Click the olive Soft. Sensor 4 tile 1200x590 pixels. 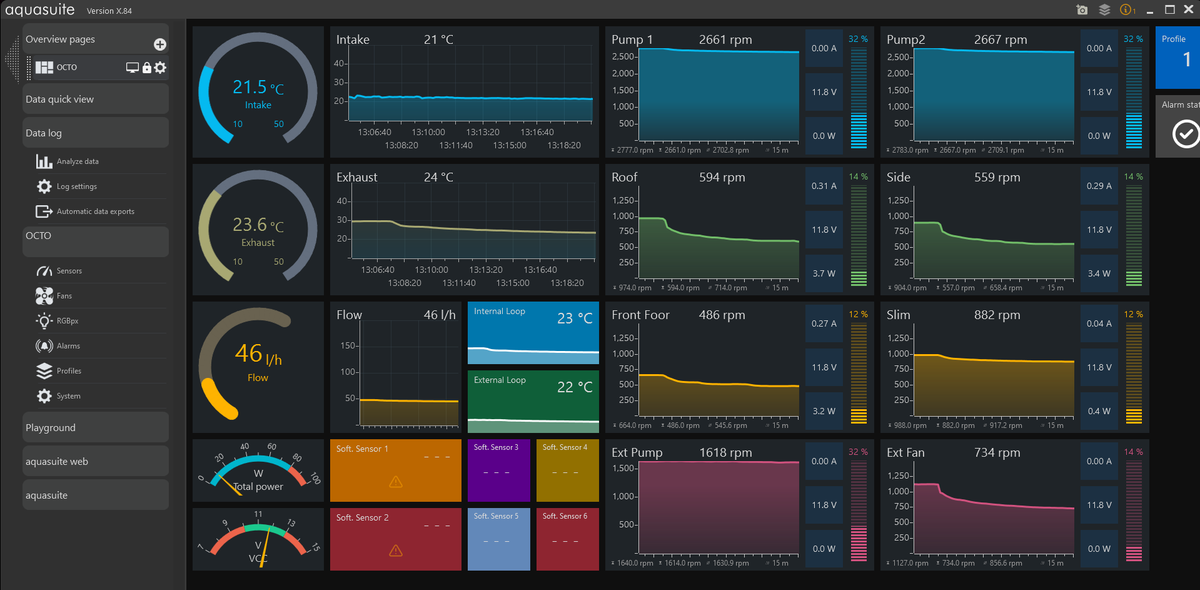[567, 470]
